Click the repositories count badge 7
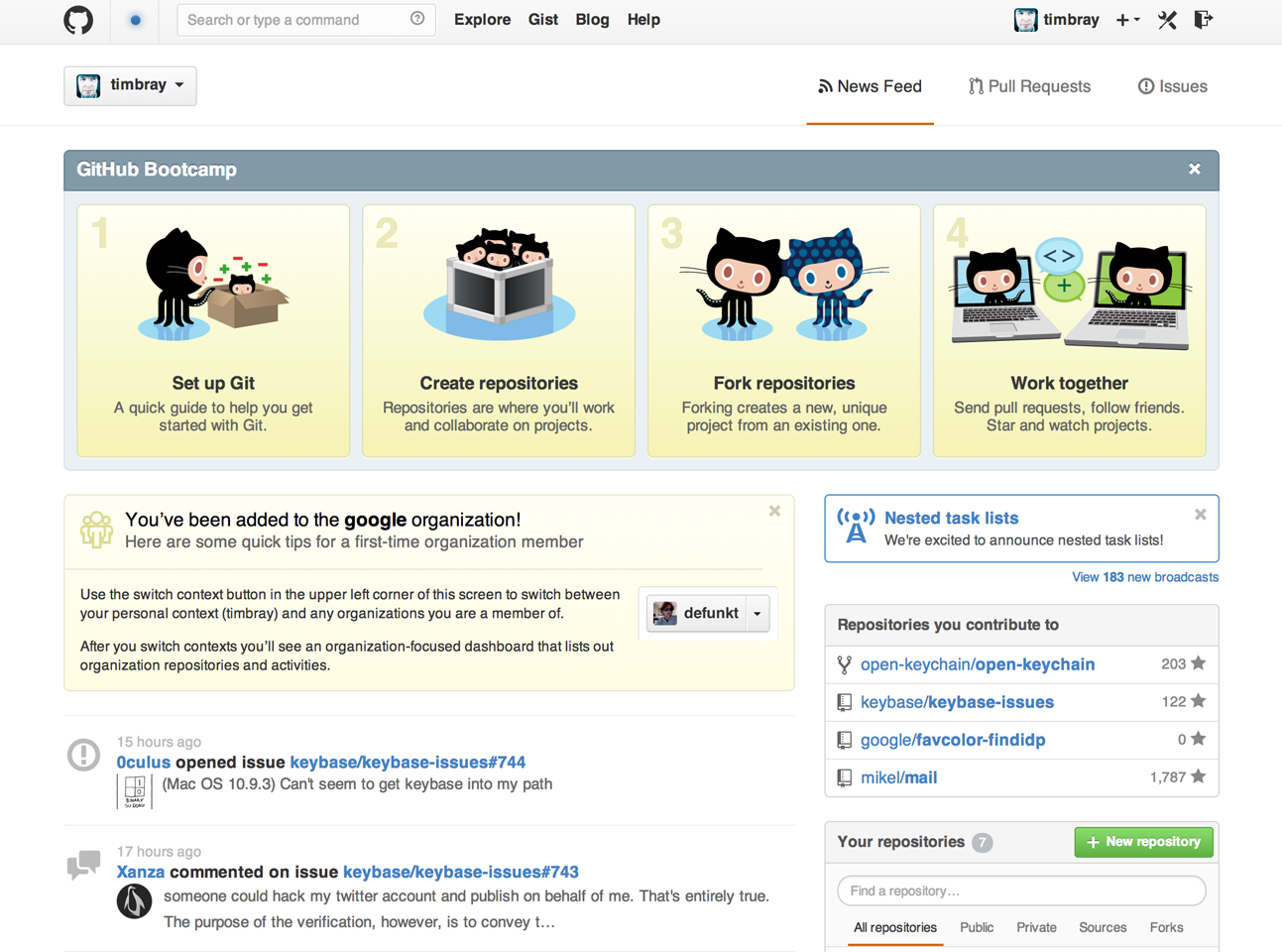 pos(982,843)
